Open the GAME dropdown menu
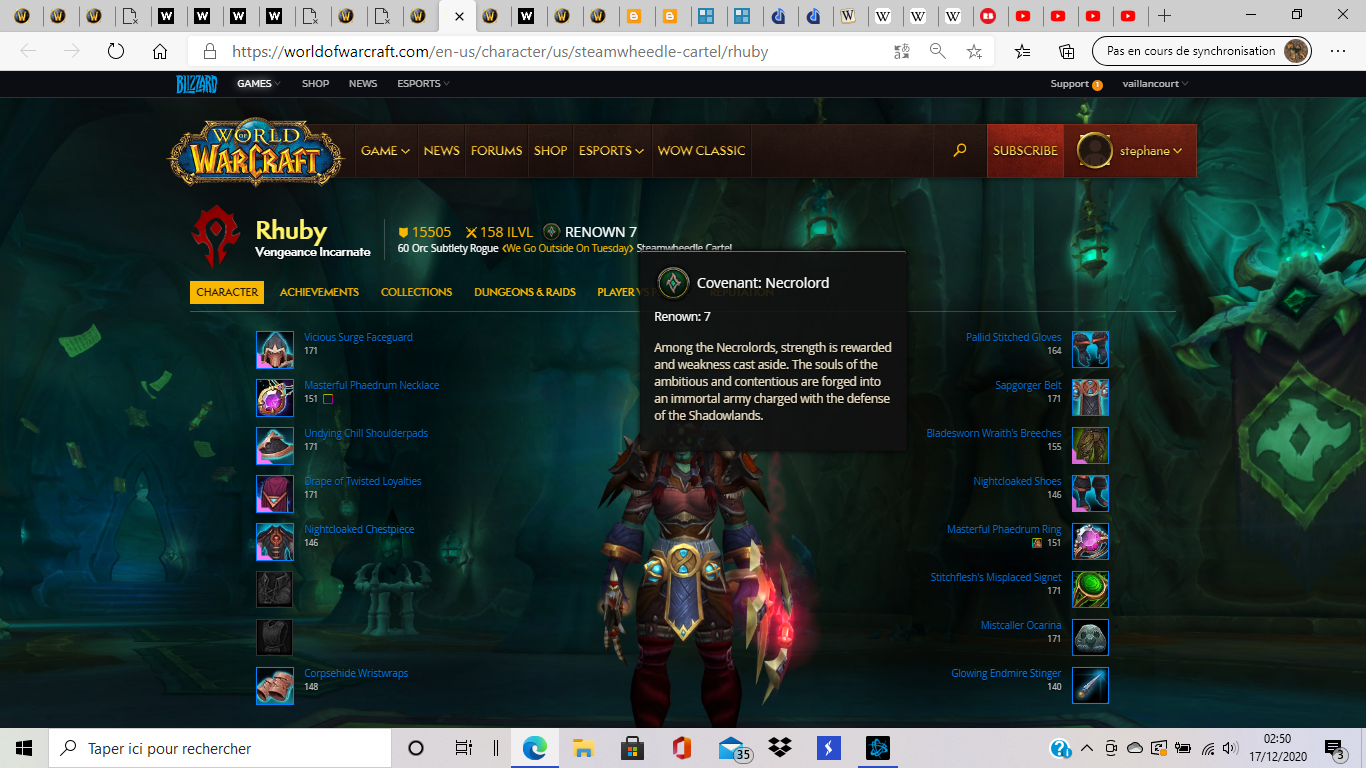This screenshot has height=768, width=1366. point(385,151)
